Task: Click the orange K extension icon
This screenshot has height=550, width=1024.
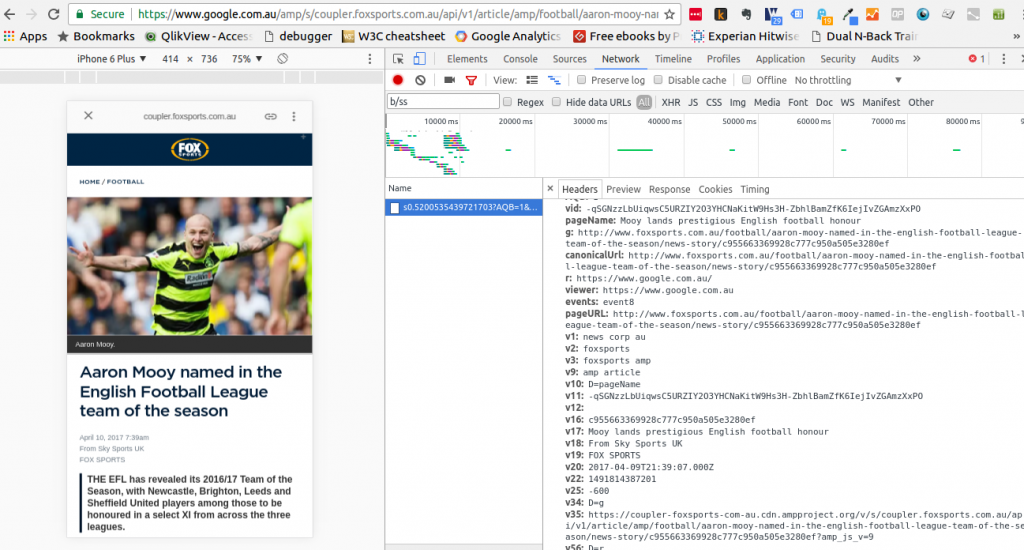Action: click(x=720, y=14)
